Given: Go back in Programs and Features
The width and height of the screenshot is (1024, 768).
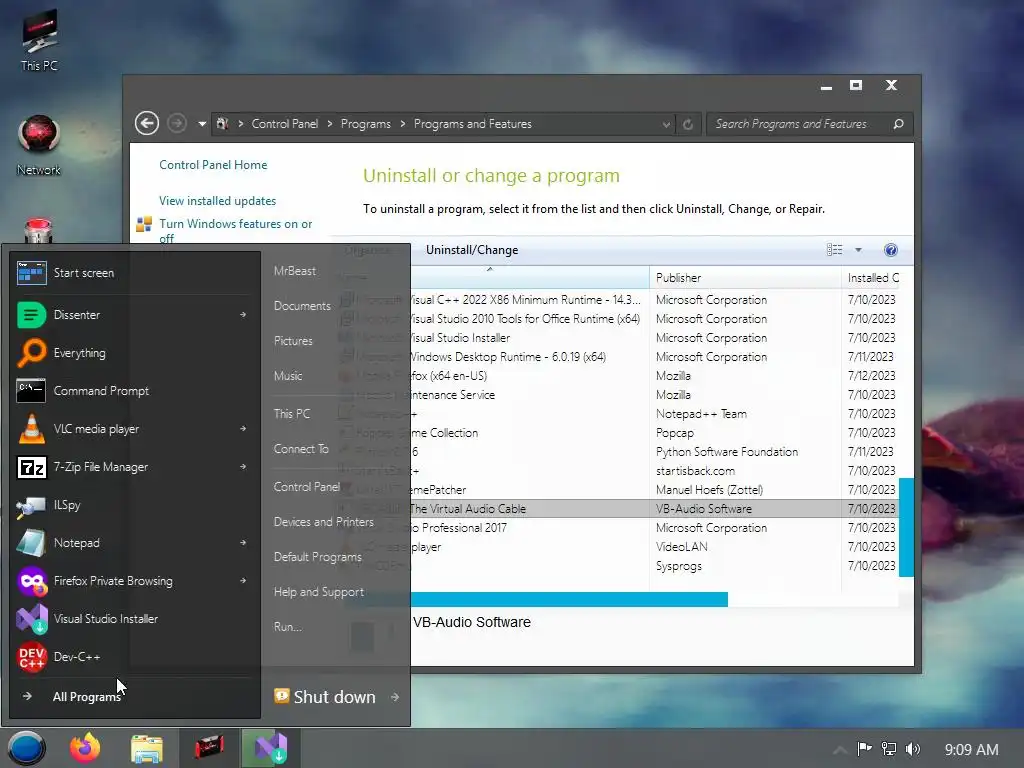Looking at the screenshot, I should pos(147,123).
